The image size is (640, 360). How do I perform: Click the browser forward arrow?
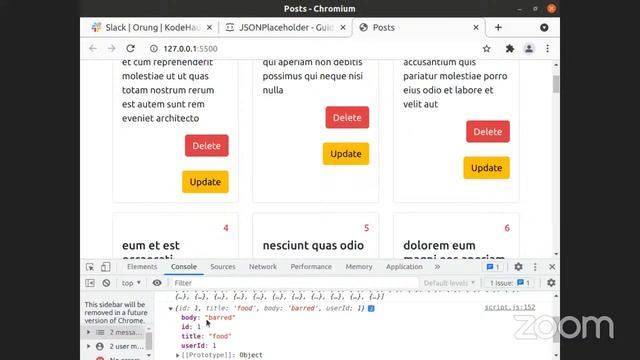coord(112,49)
